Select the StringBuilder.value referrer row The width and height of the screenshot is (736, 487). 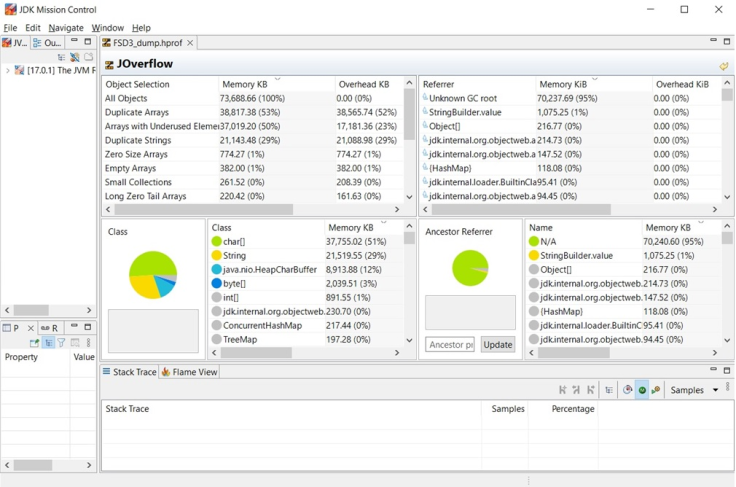pyautogui.click(x=570, y=112)
